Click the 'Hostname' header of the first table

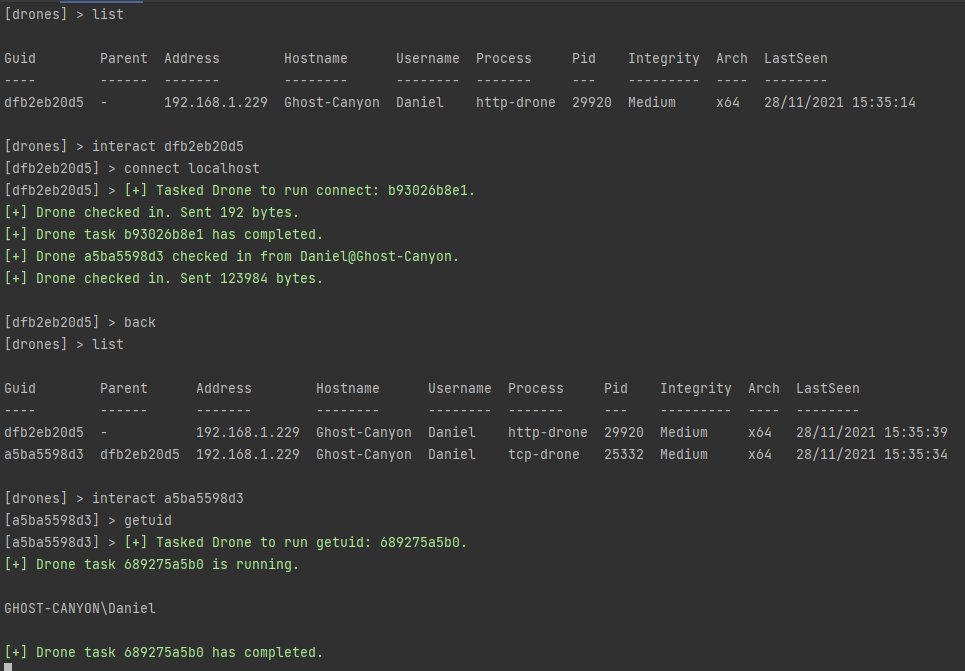tap(316, 58)
